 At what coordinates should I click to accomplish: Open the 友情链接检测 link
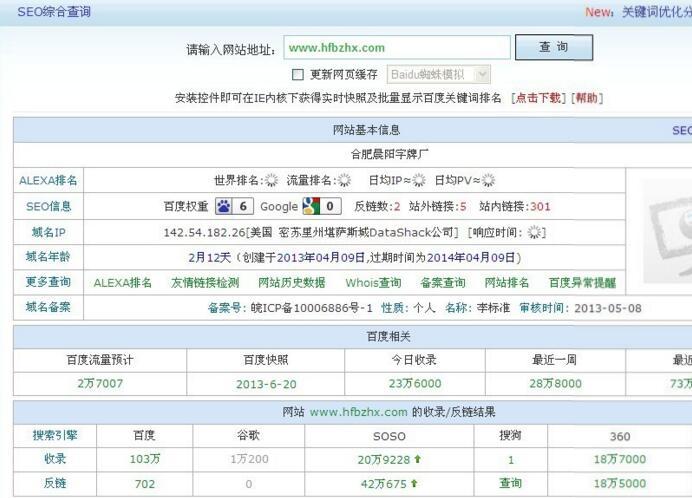(205, 283)
